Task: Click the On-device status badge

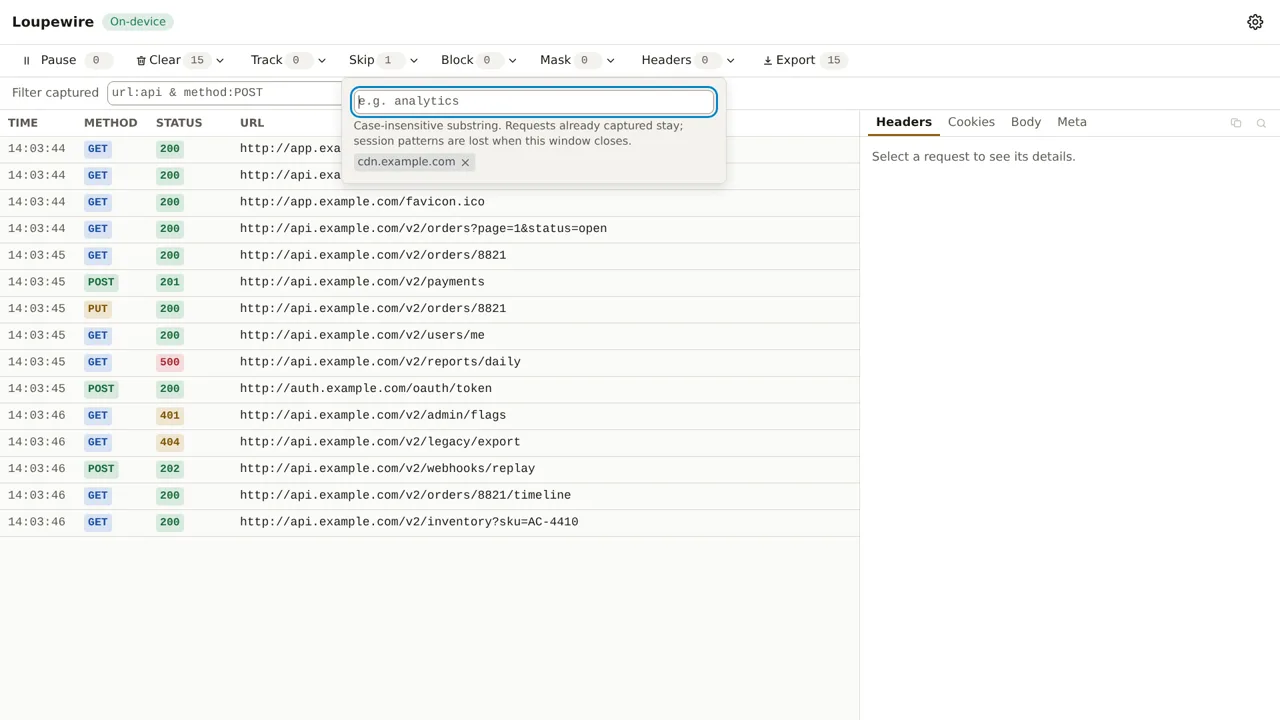Action: pyautogui.click(x=138, y=22)
